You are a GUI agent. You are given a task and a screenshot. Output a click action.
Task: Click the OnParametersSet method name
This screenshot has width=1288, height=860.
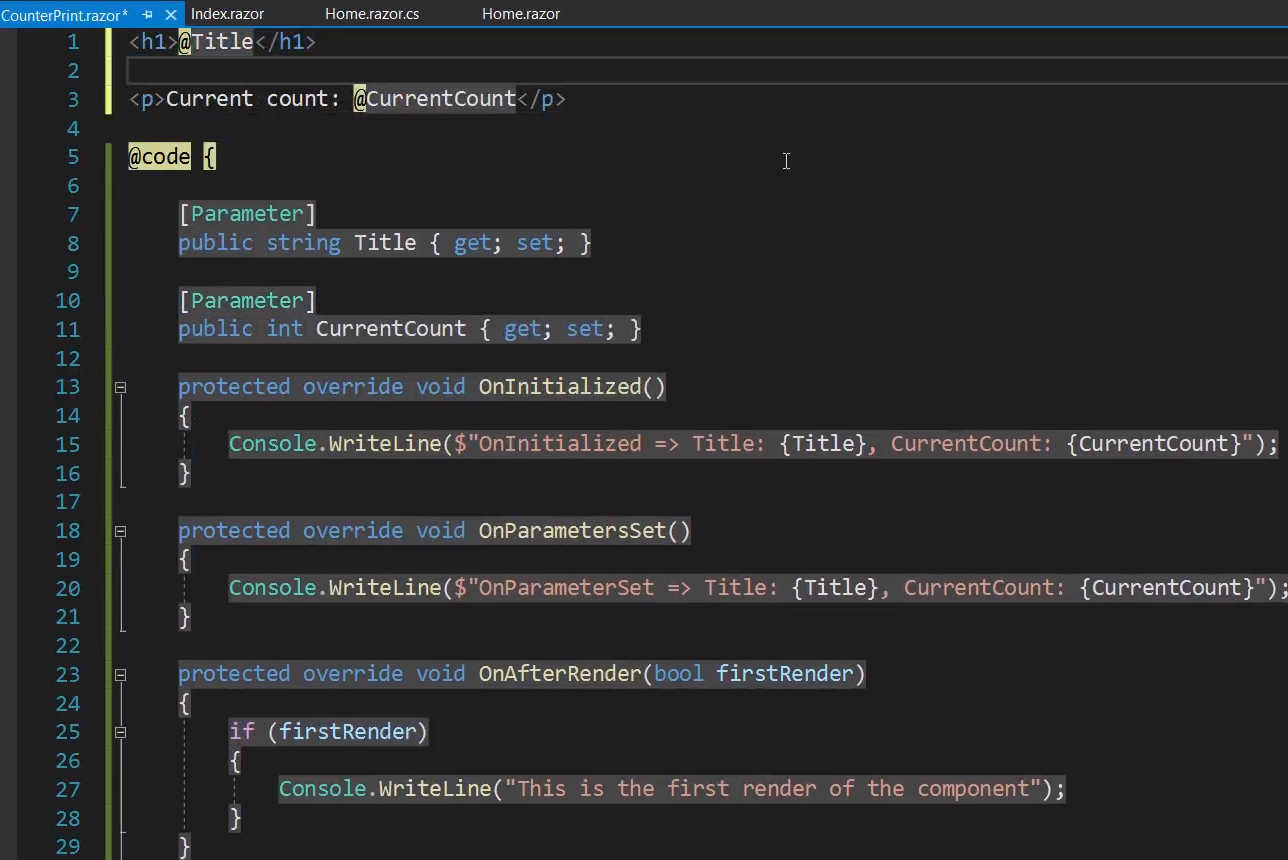click(x=572, y=531)
